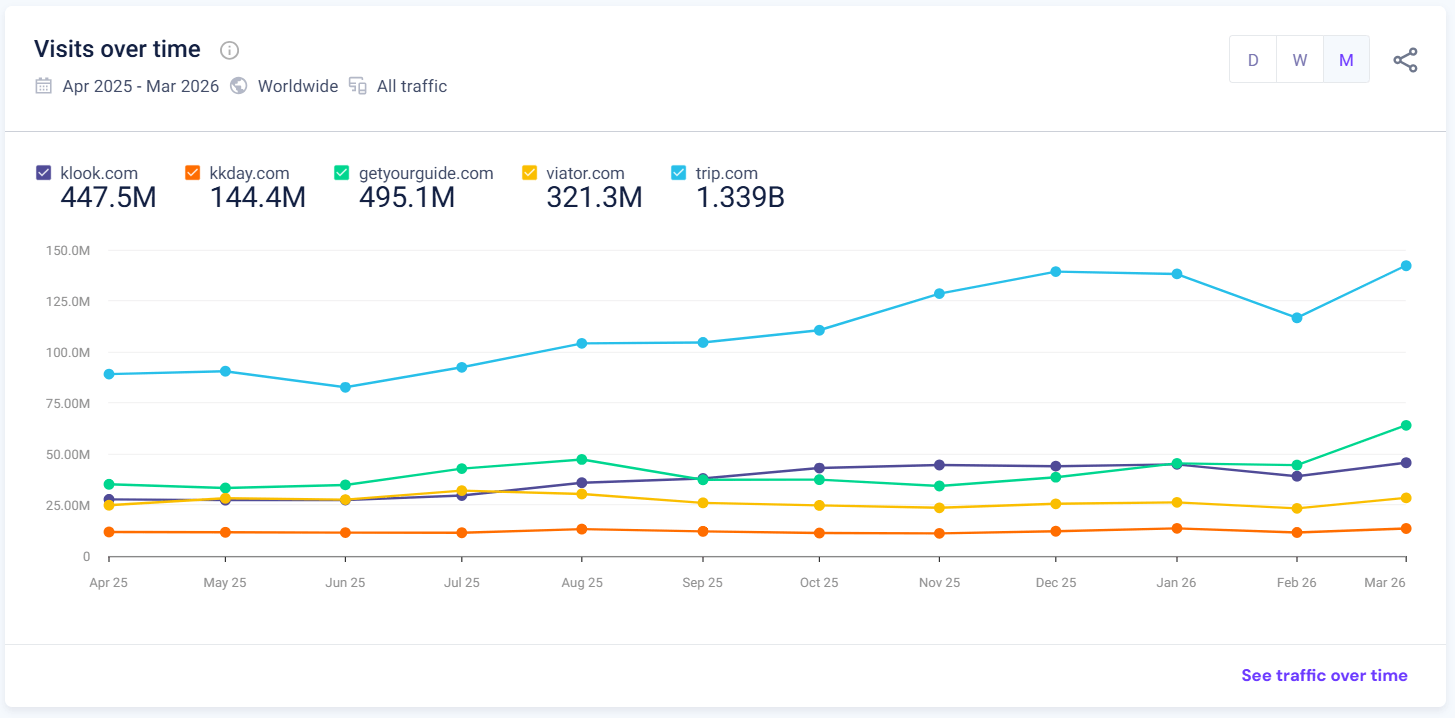The height and width of the screenshot is (718, 1455).
Task: Click the viator.com 321.3M total
Action: (594, 198)
